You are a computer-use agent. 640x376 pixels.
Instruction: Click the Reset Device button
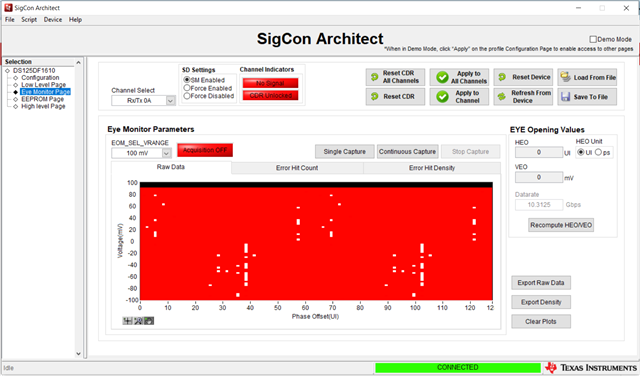click(523, 77)
